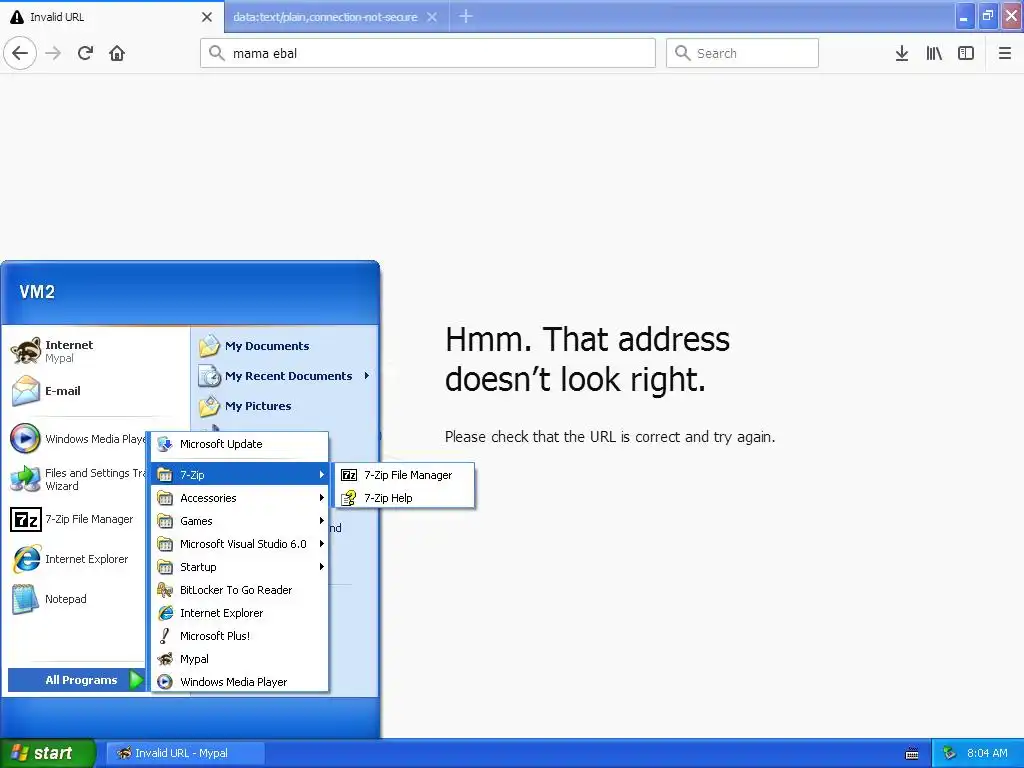Screen dimensions: 1024x768
Task: Open Files and Settings Transfer Wizard
Action: 77,479
